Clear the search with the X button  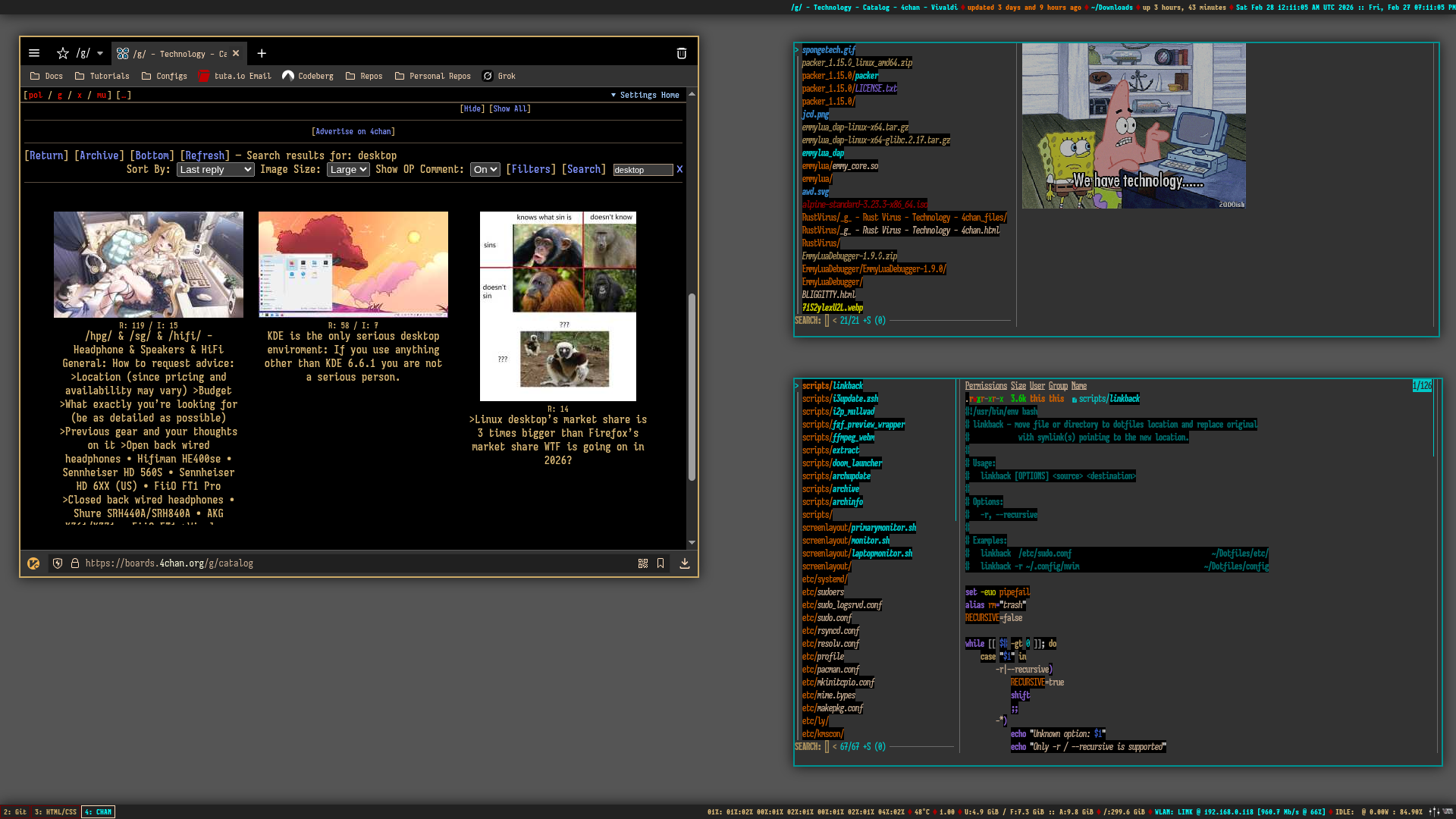coord(679,169)
